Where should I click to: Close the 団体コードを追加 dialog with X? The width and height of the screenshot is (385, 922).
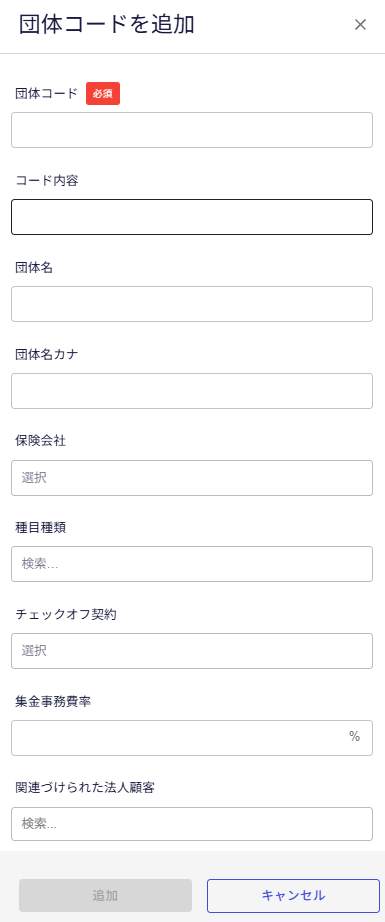360,25
